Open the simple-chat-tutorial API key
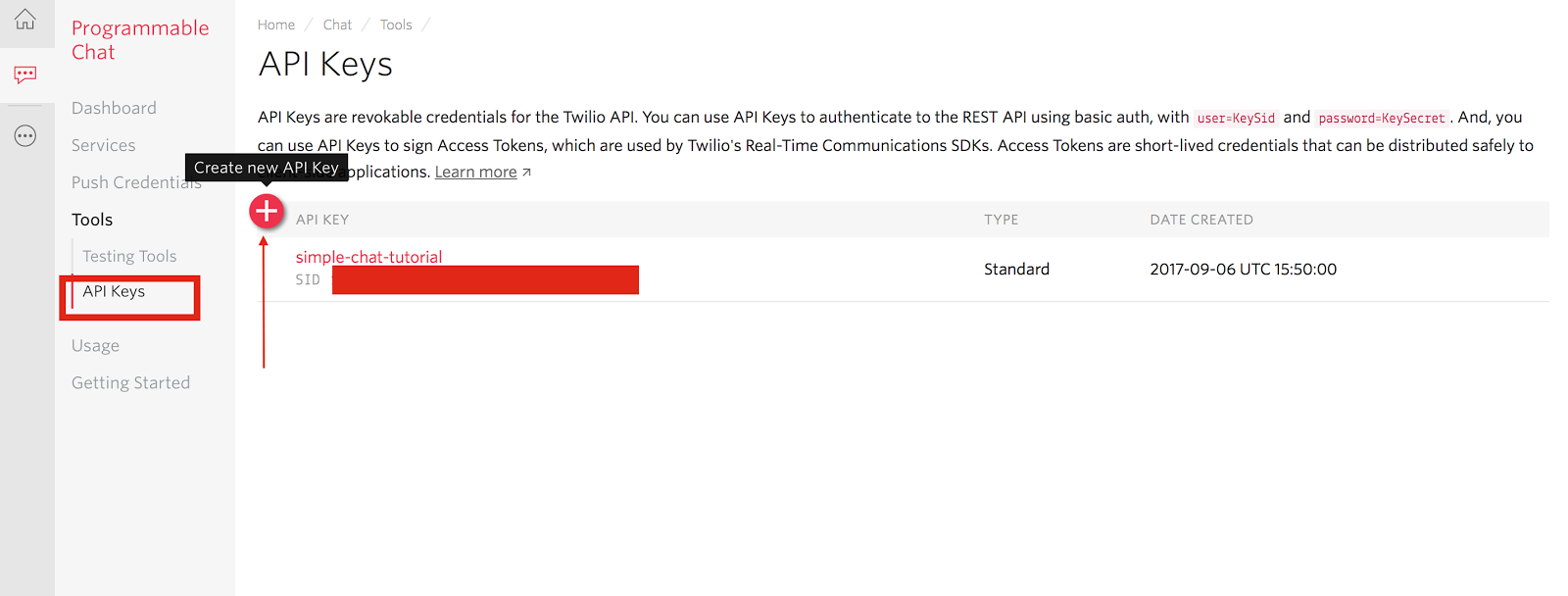Screen dimensions: 1568x596 [x=368, y=257]
